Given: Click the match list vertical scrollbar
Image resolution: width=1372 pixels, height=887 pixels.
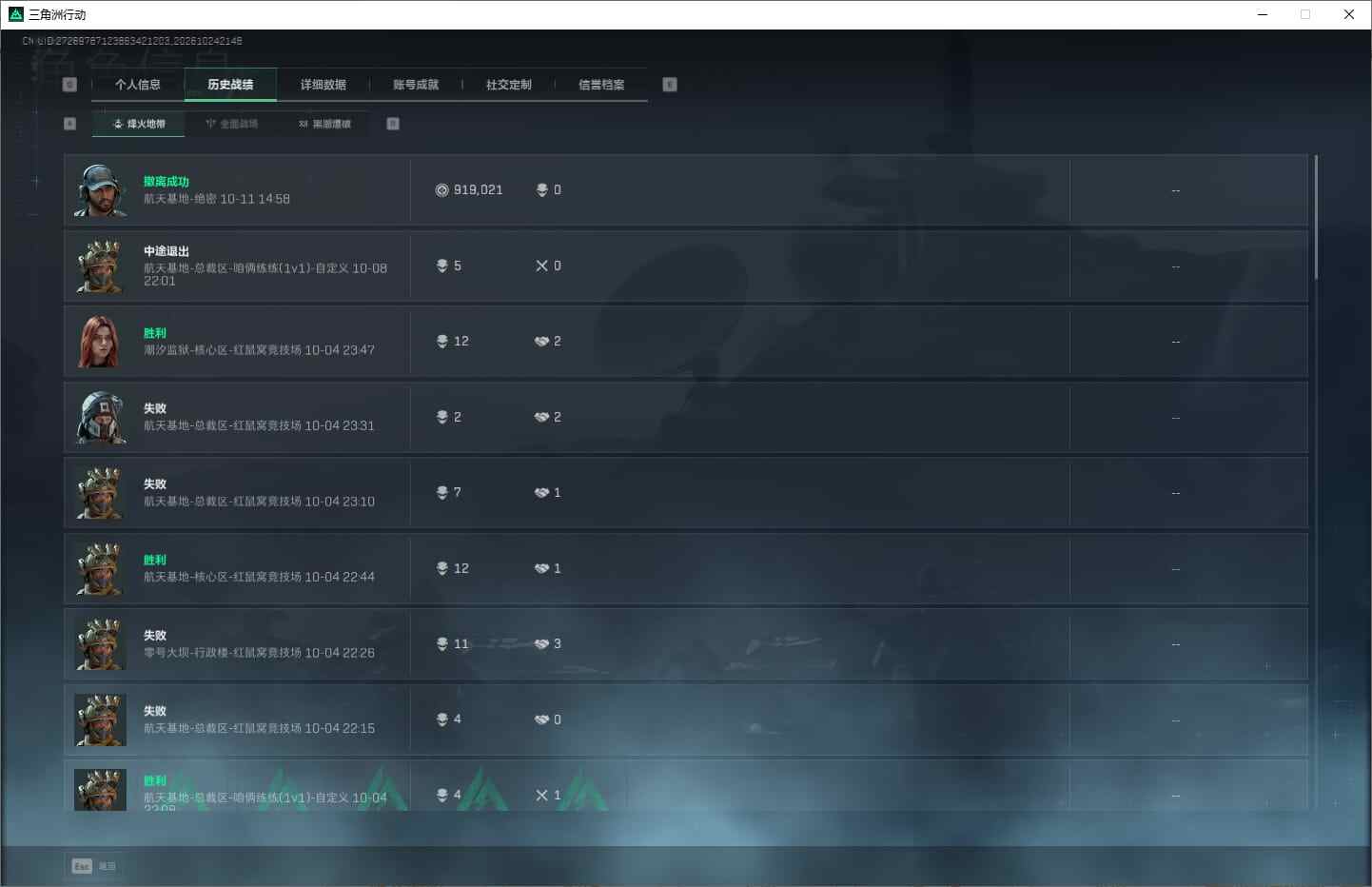Looking at the screenshot, I should (x=1316, y=217).
